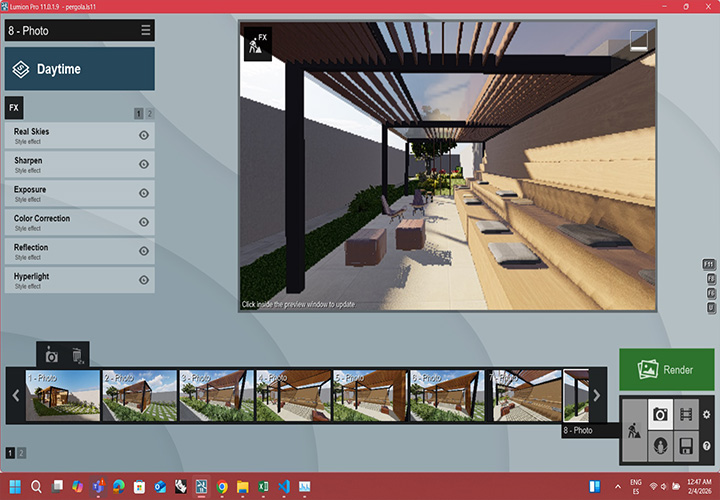
Task: Select the 1 - Photo thumbnail
Action: pyautogui.click(x=63, y=396)
